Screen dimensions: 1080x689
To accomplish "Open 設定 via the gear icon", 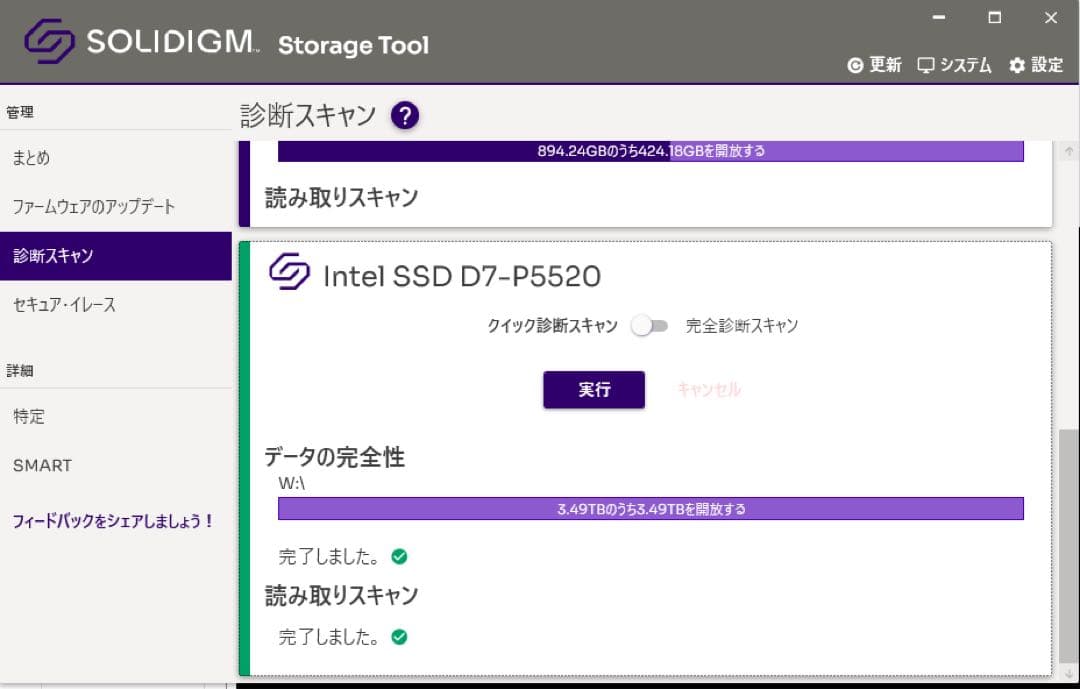I will pyautogui.click(x=1017, y=65).
